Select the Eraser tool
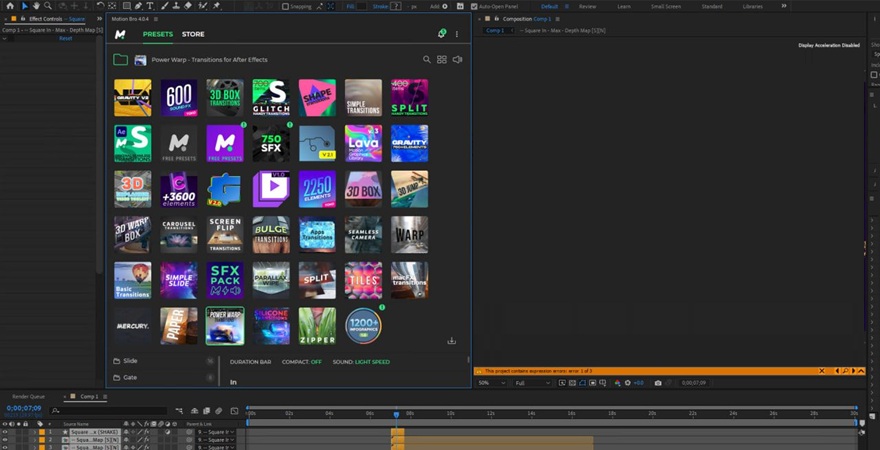This screenshot has height=450, width=880. click(x=187, y=6)
